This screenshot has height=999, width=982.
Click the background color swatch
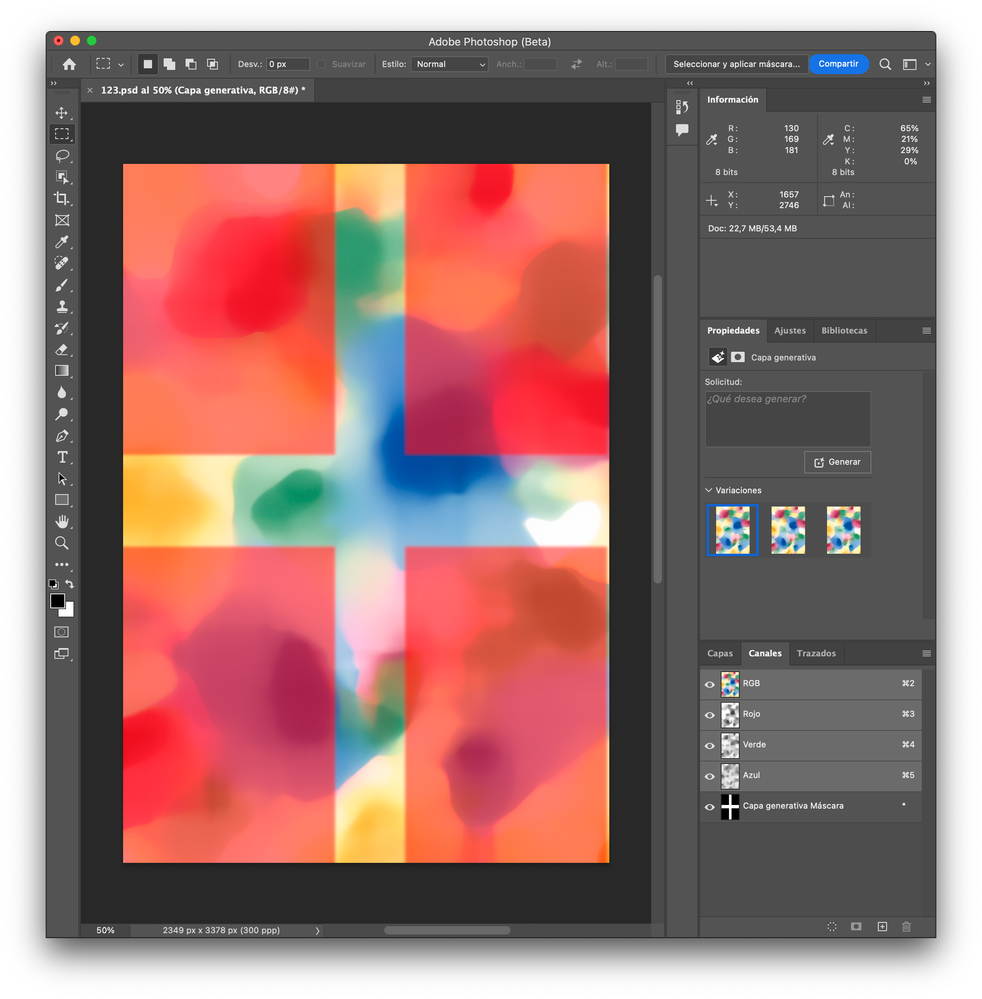[69, 611]
